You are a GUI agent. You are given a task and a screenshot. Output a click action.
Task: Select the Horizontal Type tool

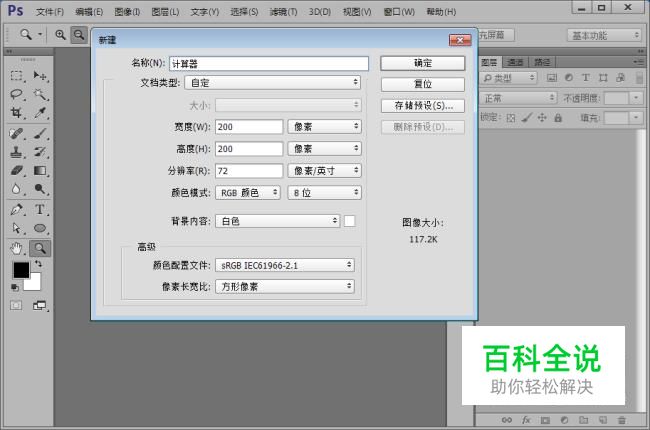tap(40, 209)
